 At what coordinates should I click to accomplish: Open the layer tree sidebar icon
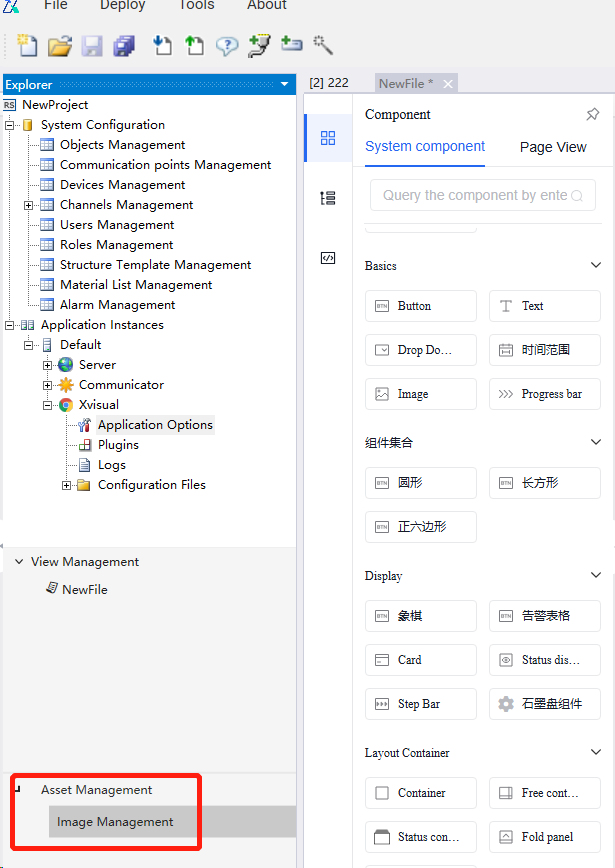point(328,198)
